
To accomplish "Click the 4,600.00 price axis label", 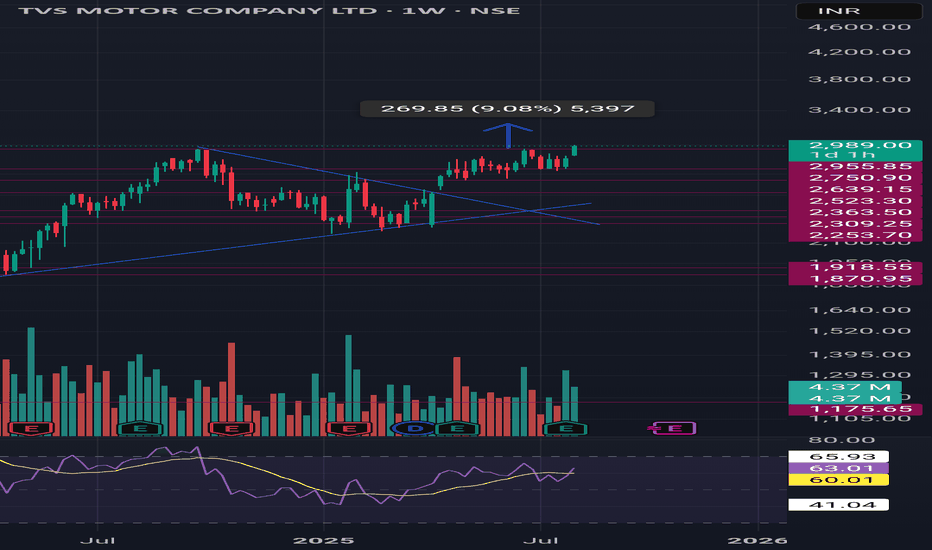I will tap(859, 27).
